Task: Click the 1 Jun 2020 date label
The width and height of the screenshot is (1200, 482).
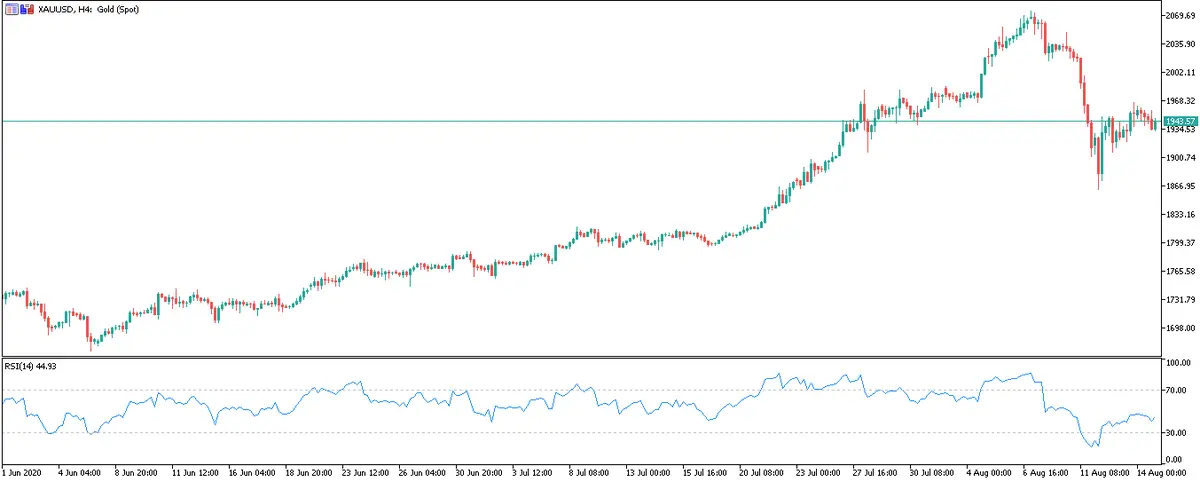Action: (x=24, y=472)
